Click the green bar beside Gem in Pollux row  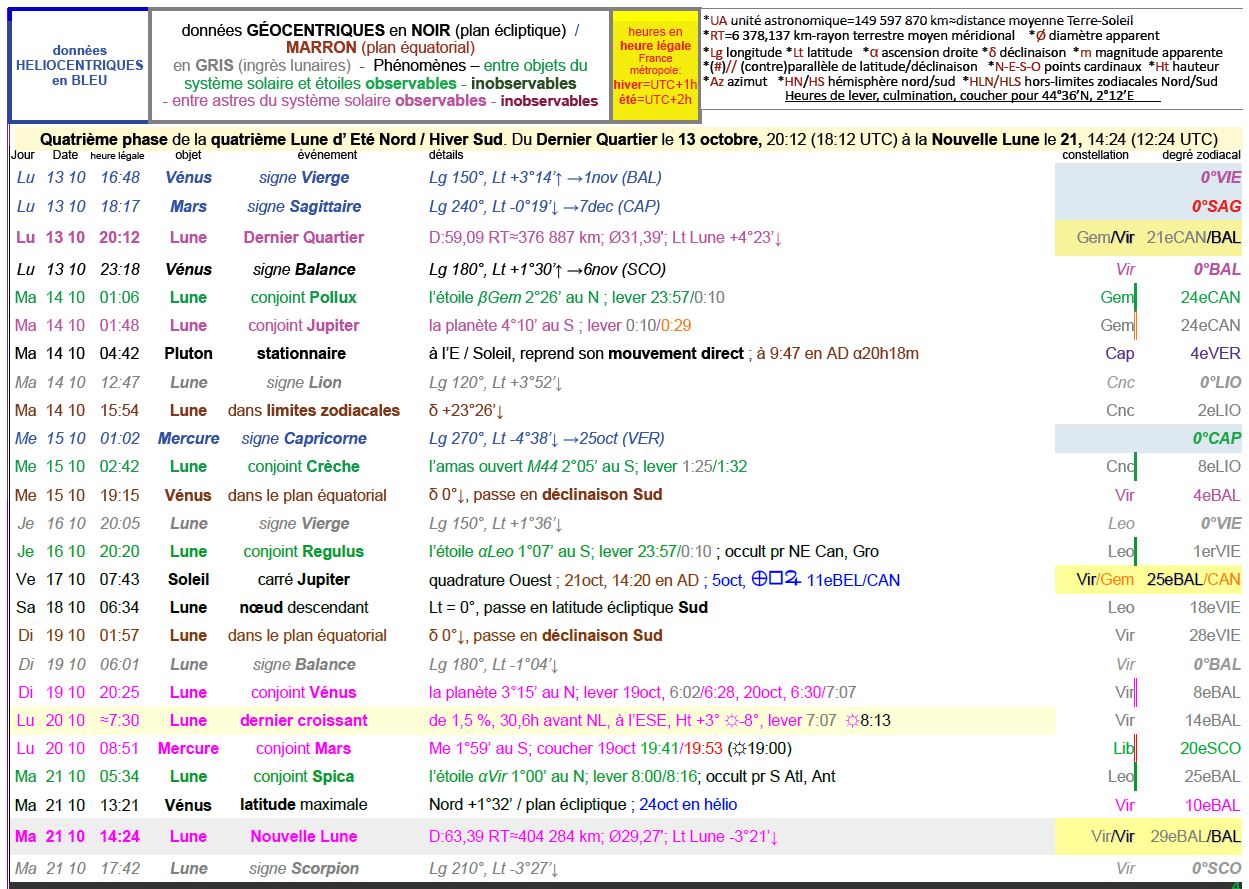(x=1135, y=297)
